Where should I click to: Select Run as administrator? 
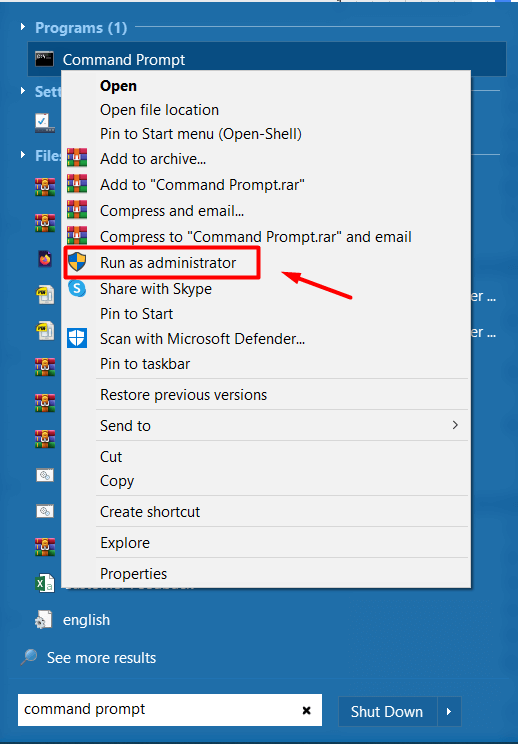[168, 262]
